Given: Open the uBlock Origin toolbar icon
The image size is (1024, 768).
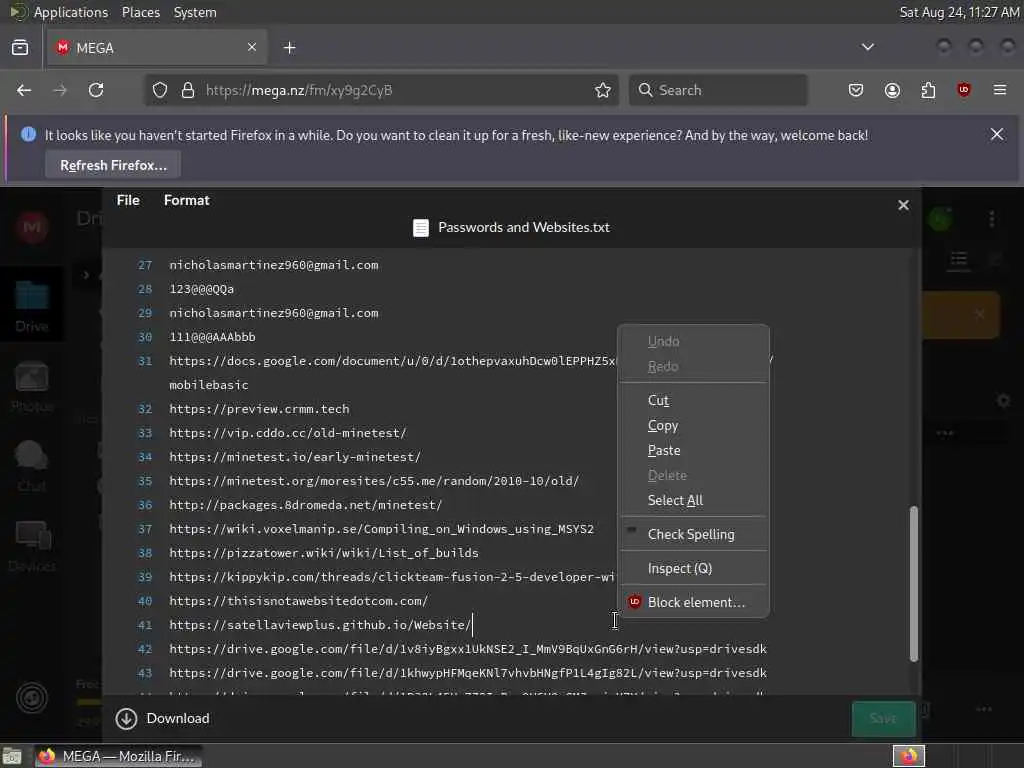Looking at the screenshot, I should pyautogui.click(x=964, y=90).
